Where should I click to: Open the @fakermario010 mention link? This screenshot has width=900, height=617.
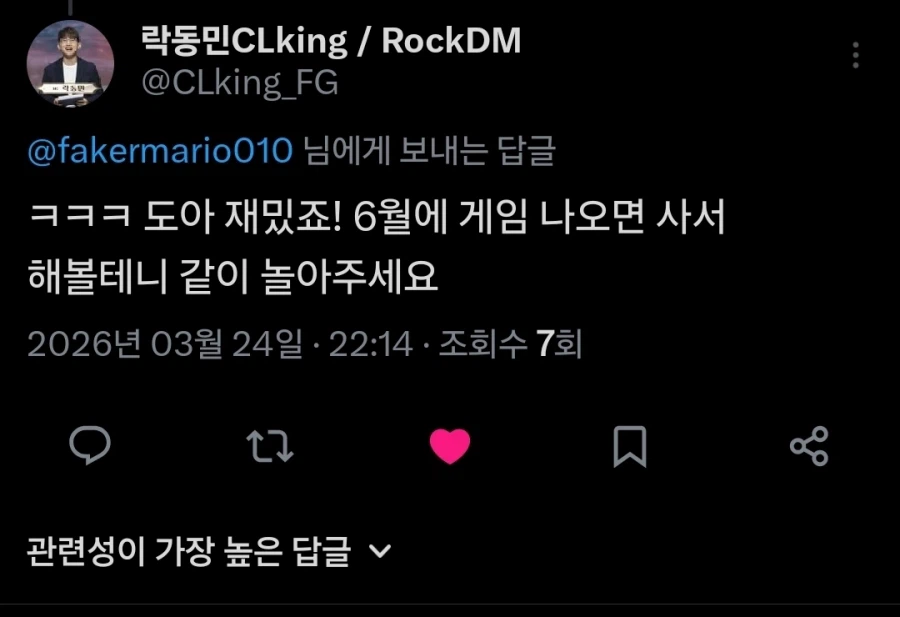[160, 152]
